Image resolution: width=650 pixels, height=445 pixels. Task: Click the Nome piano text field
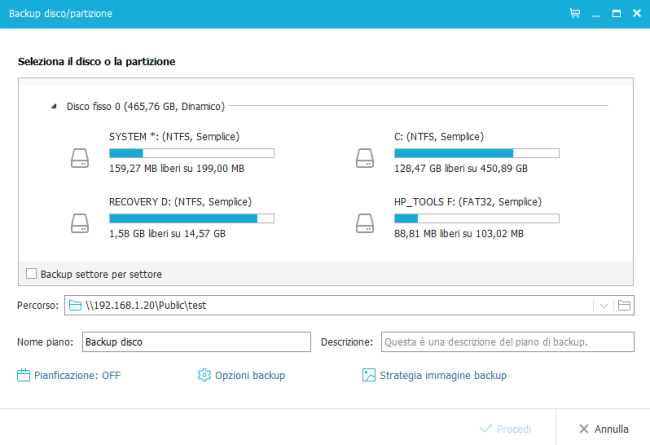point(196,342)
